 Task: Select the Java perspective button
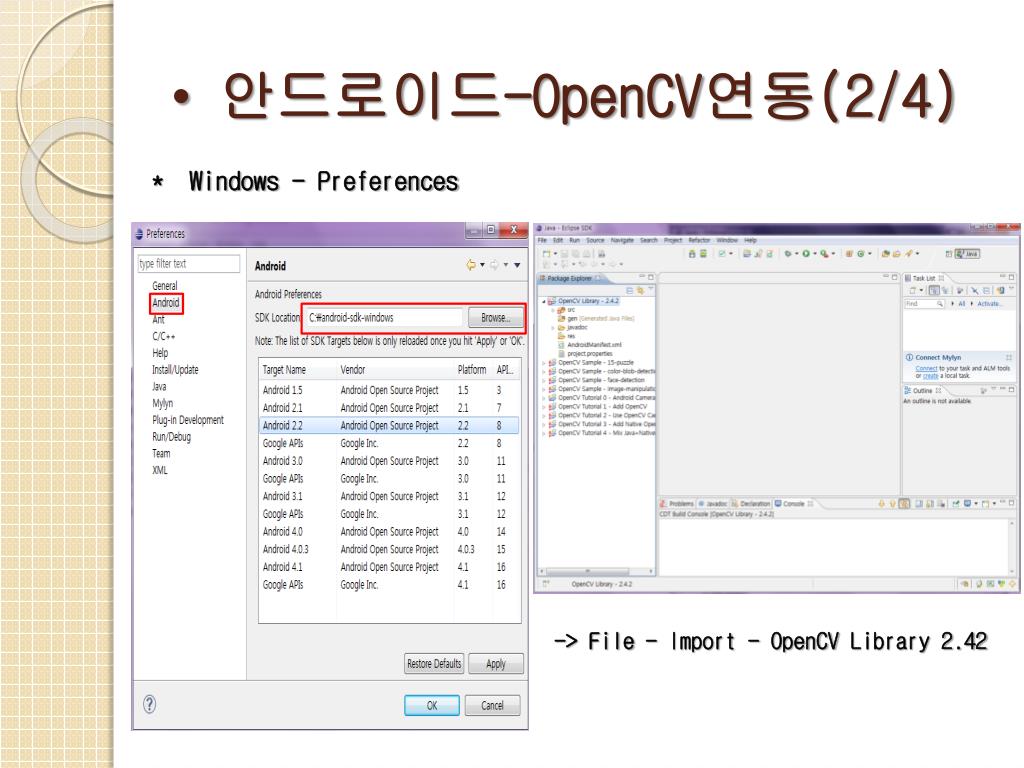(x=967, y=253)
